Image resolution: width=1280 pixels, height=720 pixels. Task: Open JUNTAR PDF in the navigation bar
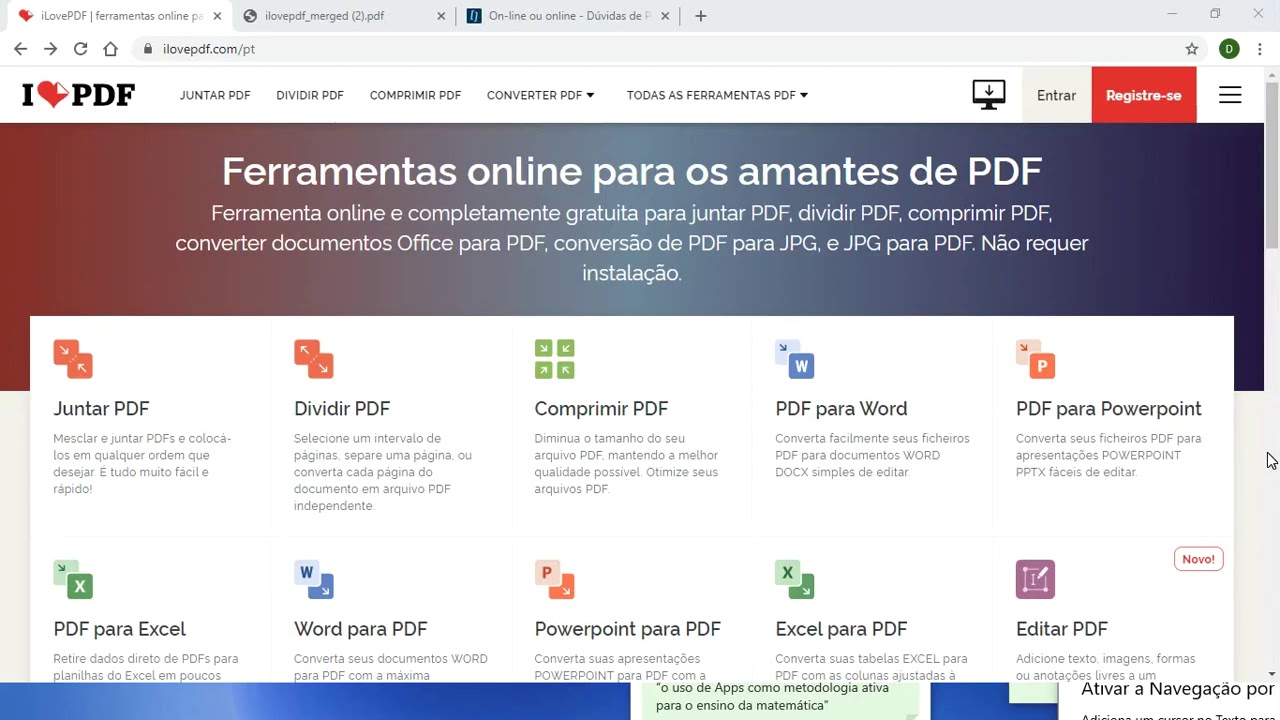tap(215, 95)
